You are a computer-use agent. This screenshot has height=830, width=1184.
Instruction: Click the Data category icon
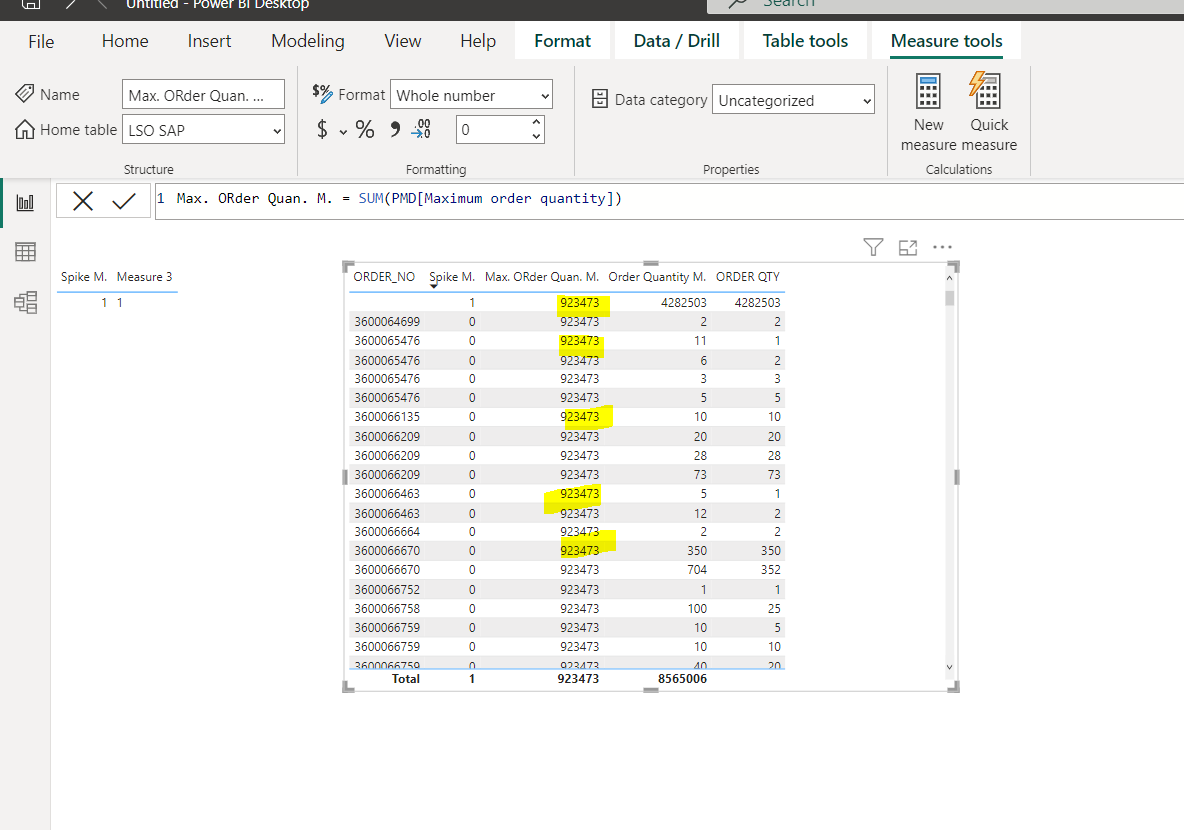click(600, 99)
